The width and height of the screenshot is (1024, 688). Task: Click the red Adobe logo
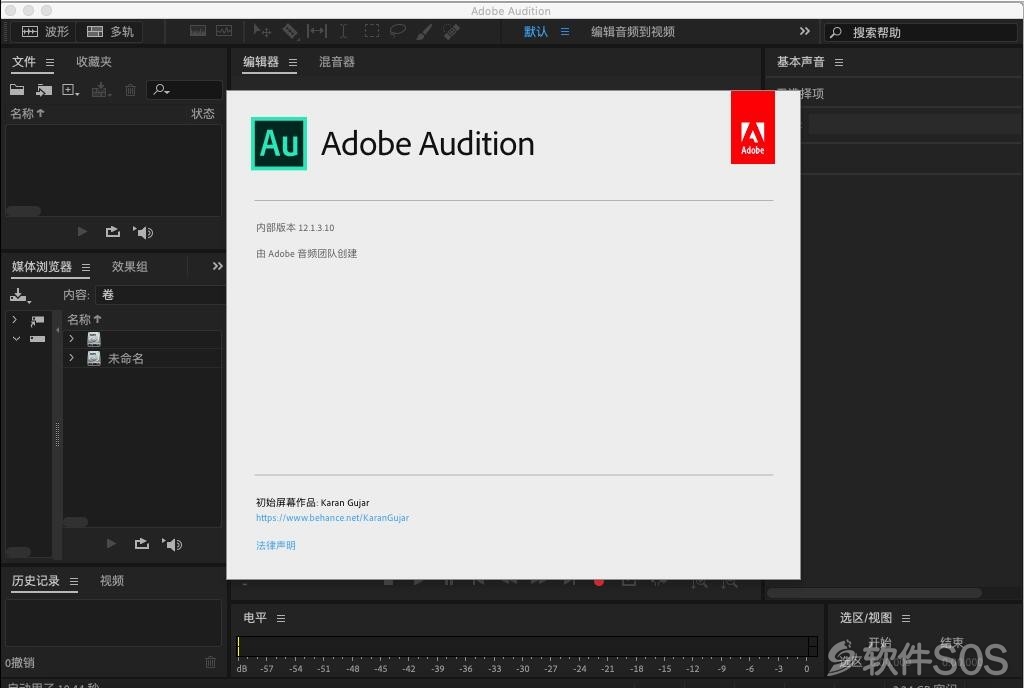point(752,127)
